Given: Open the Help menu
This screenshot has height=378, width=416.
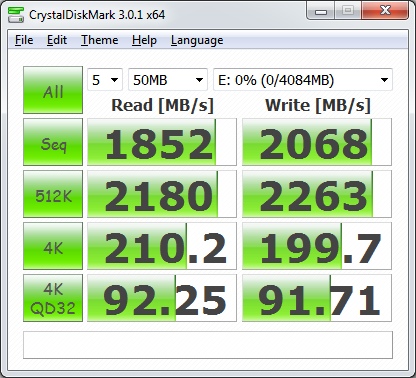Looking at the screenshot, I should [x=144, y=40].
